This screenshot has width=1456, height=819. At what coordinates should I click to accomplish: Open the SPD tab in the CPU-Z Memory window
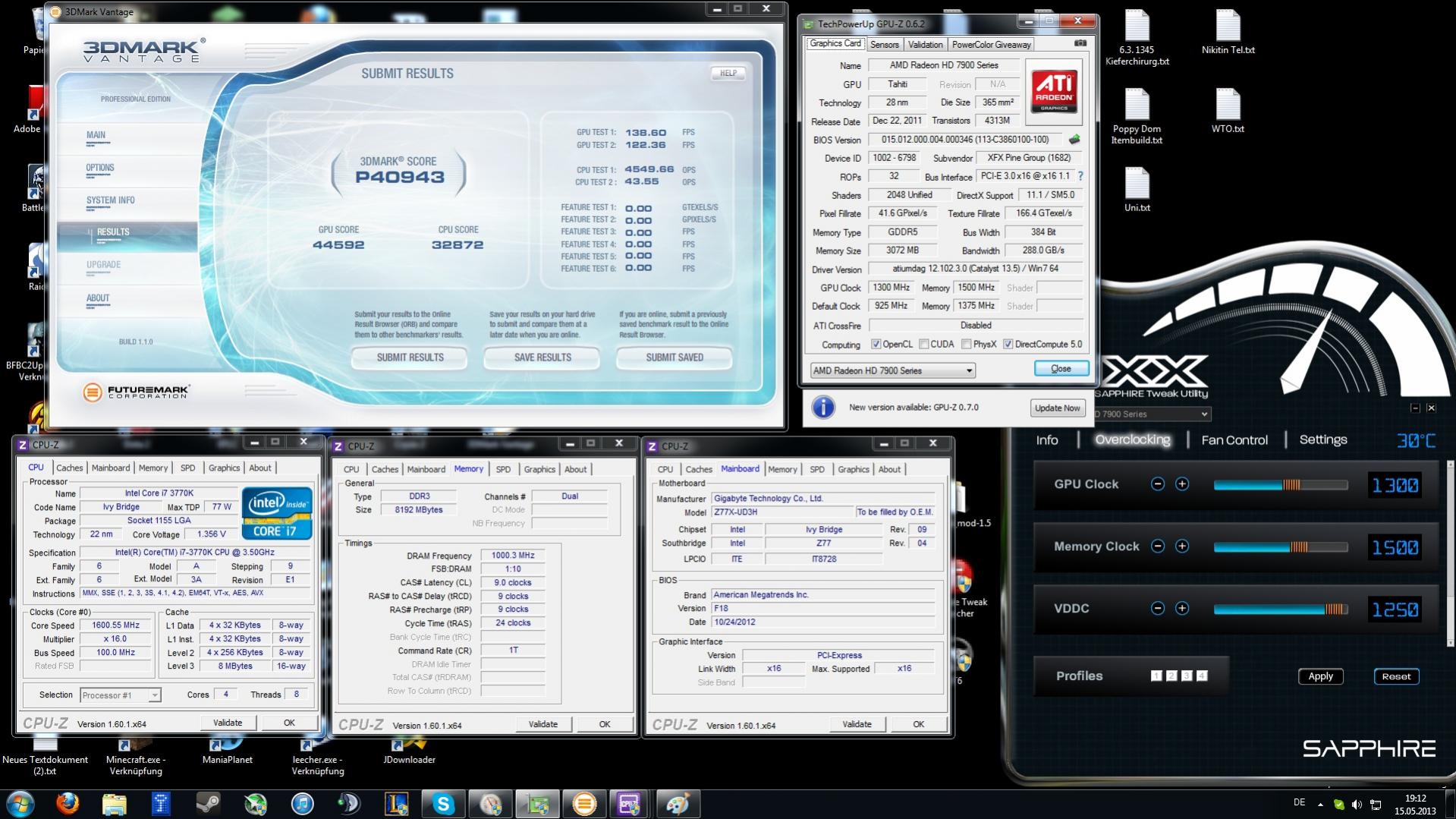(x=503, y=469)
